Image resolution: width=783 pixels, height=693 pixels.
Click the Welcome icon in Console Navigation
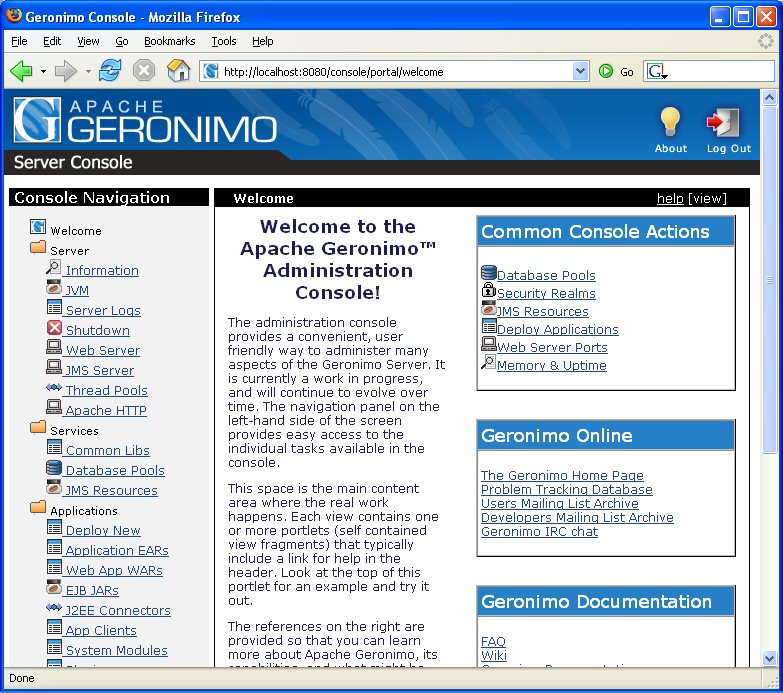pyautogui.click(x=37, y=227)
